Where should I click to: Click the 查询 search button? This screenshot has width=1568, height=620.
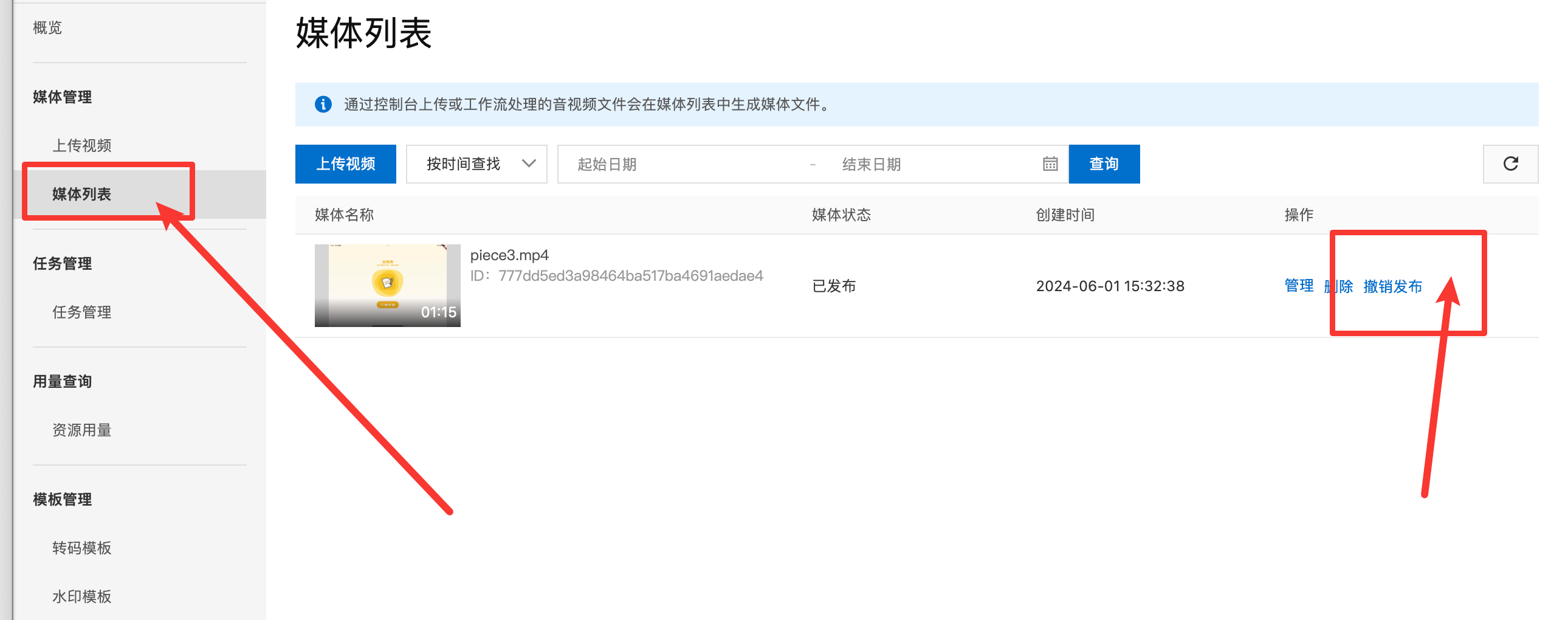tap(1104, 164)
